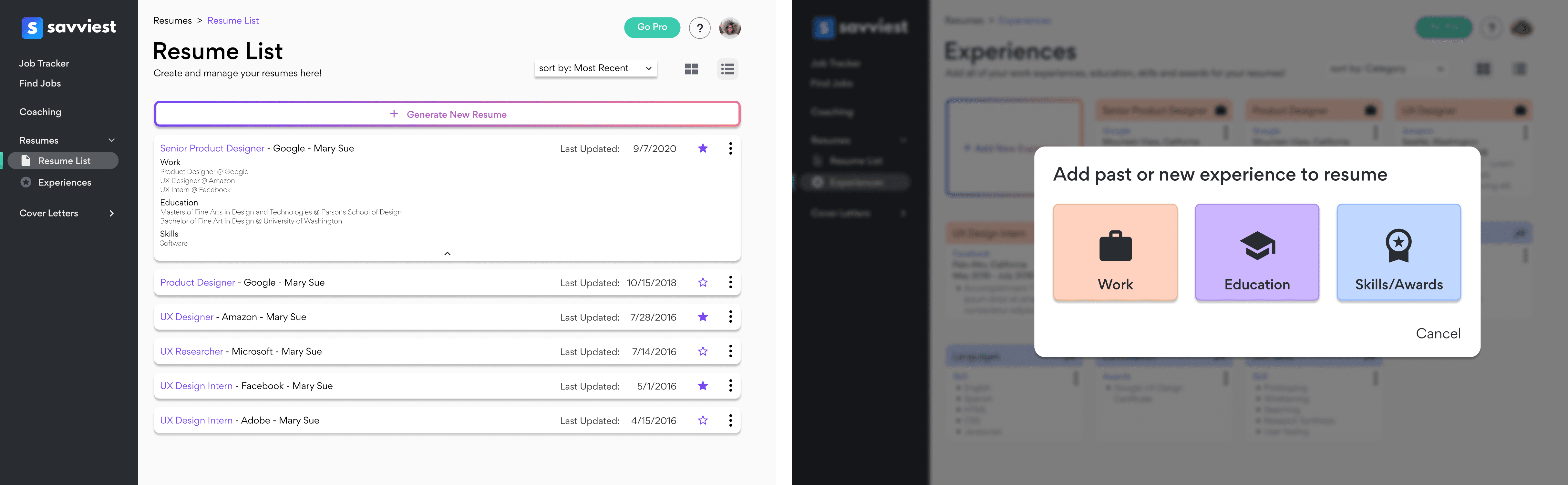Collapse the Resumes sidebar section
Image resolution: width=1568 pixels, height=485 pixels.
click(x=111, y=141)
